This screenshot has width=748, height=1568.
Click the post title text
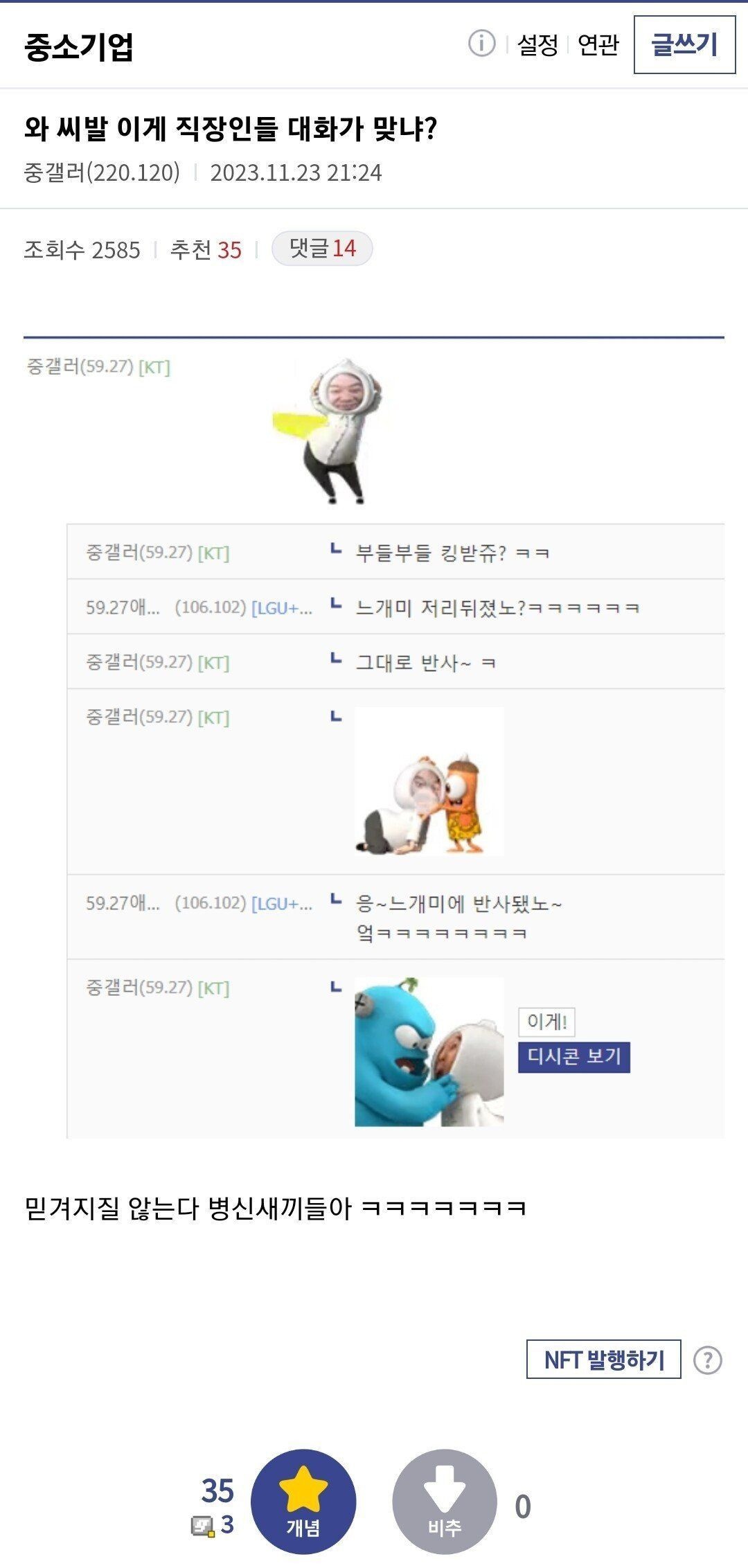pos(231,129)
